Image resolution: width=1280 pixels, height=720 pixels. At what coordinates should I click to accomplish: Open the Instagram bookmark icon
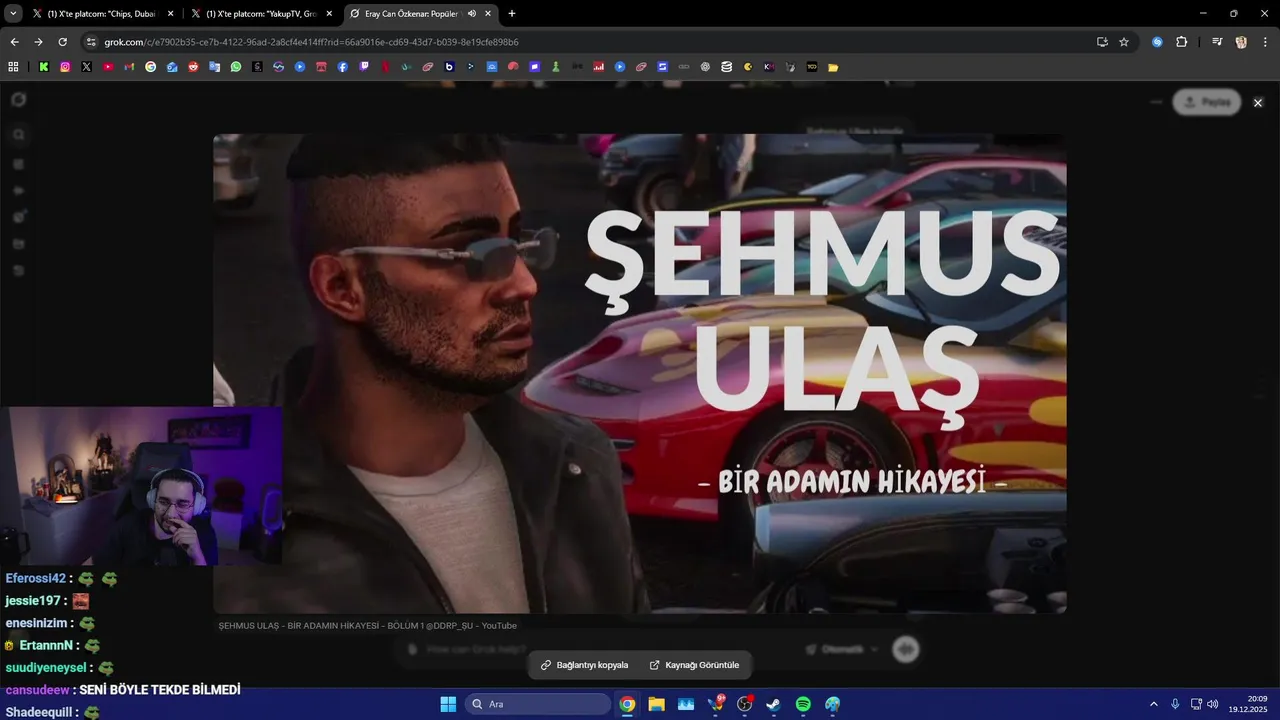coord(65,67)
